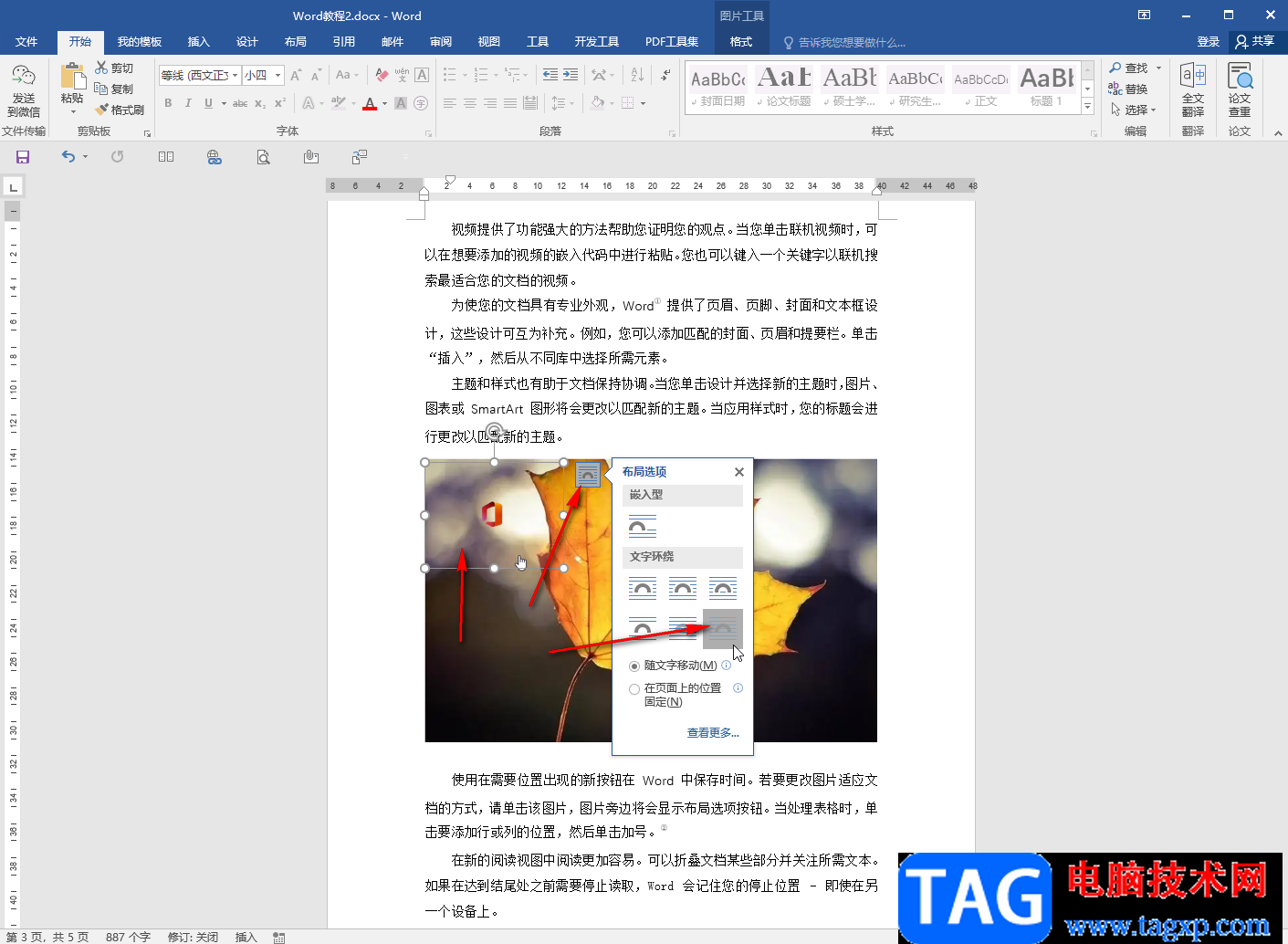Select the In Front of Text wrap option

723,629
